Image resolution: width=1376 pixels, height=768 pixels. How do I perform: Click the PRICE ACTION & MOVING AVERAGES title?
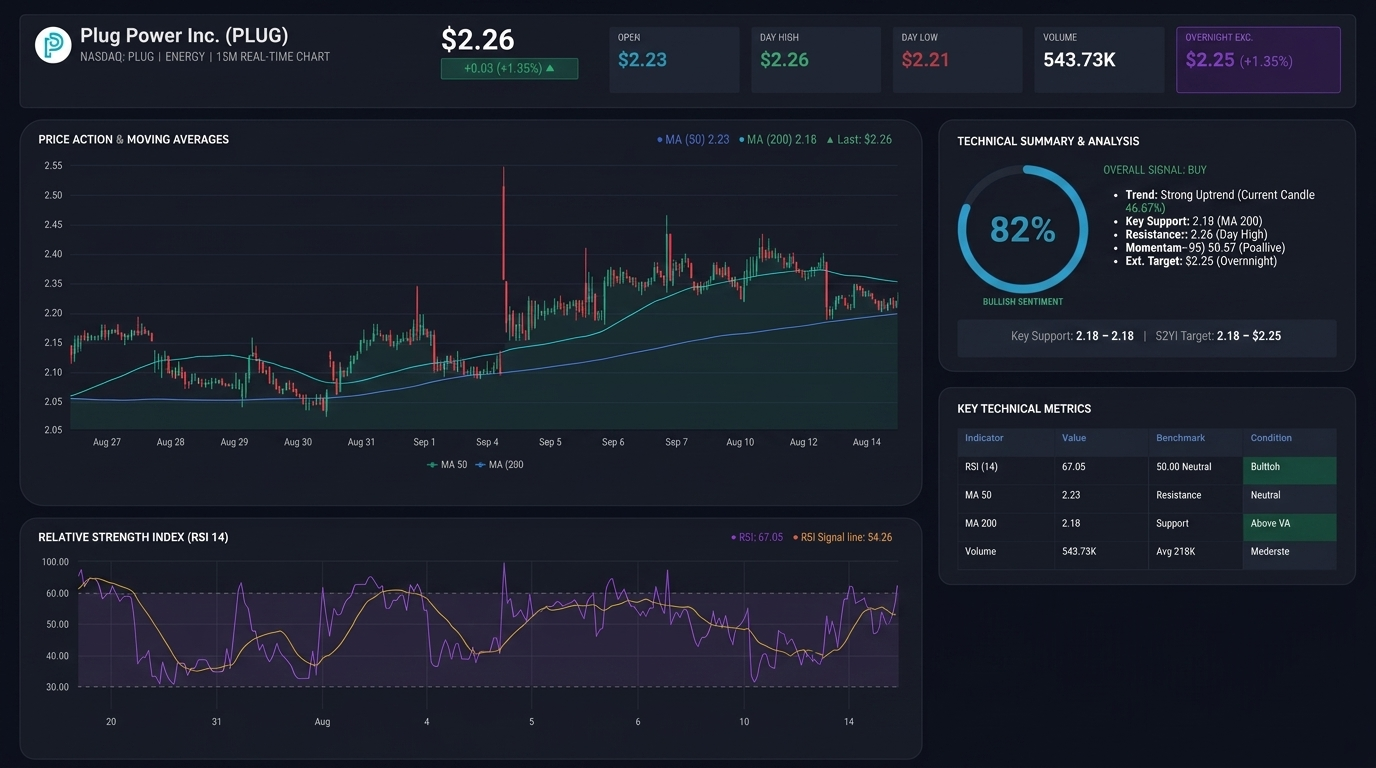(134, 140)
